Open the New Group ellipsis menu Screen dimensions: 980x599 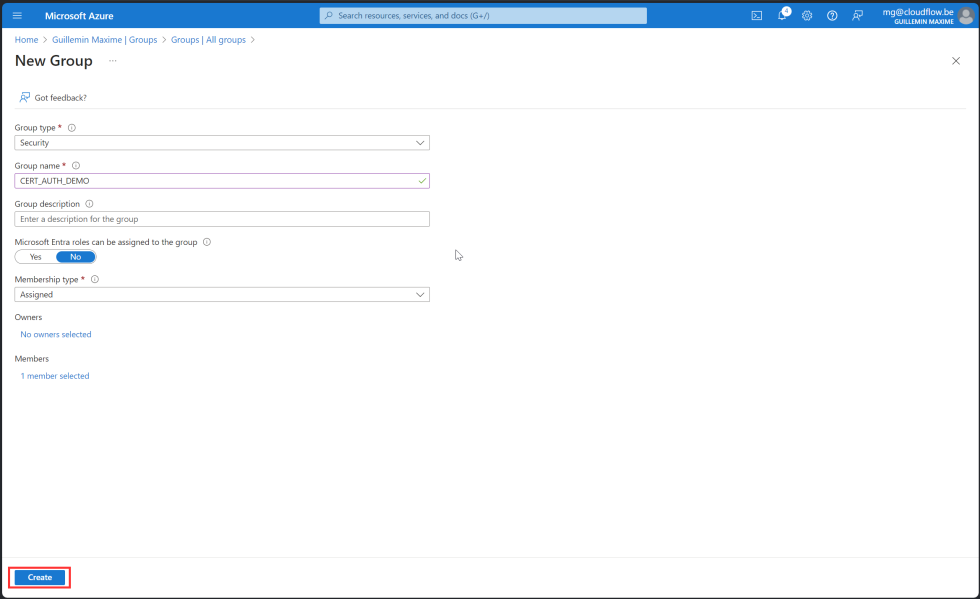coord(112,61)
